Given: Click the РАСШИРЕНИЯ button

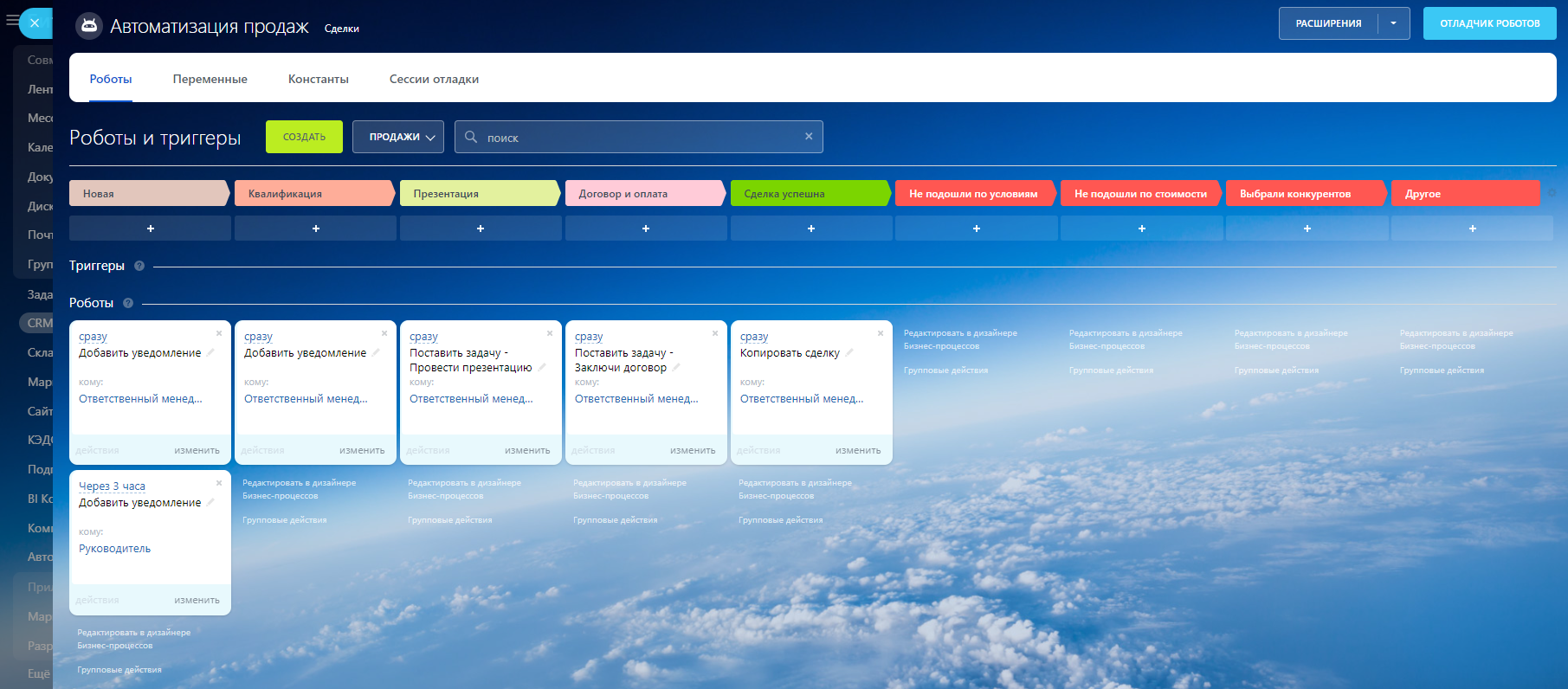Looking at the screenshot, I should pyautogui.click(x=1328, y=23).
